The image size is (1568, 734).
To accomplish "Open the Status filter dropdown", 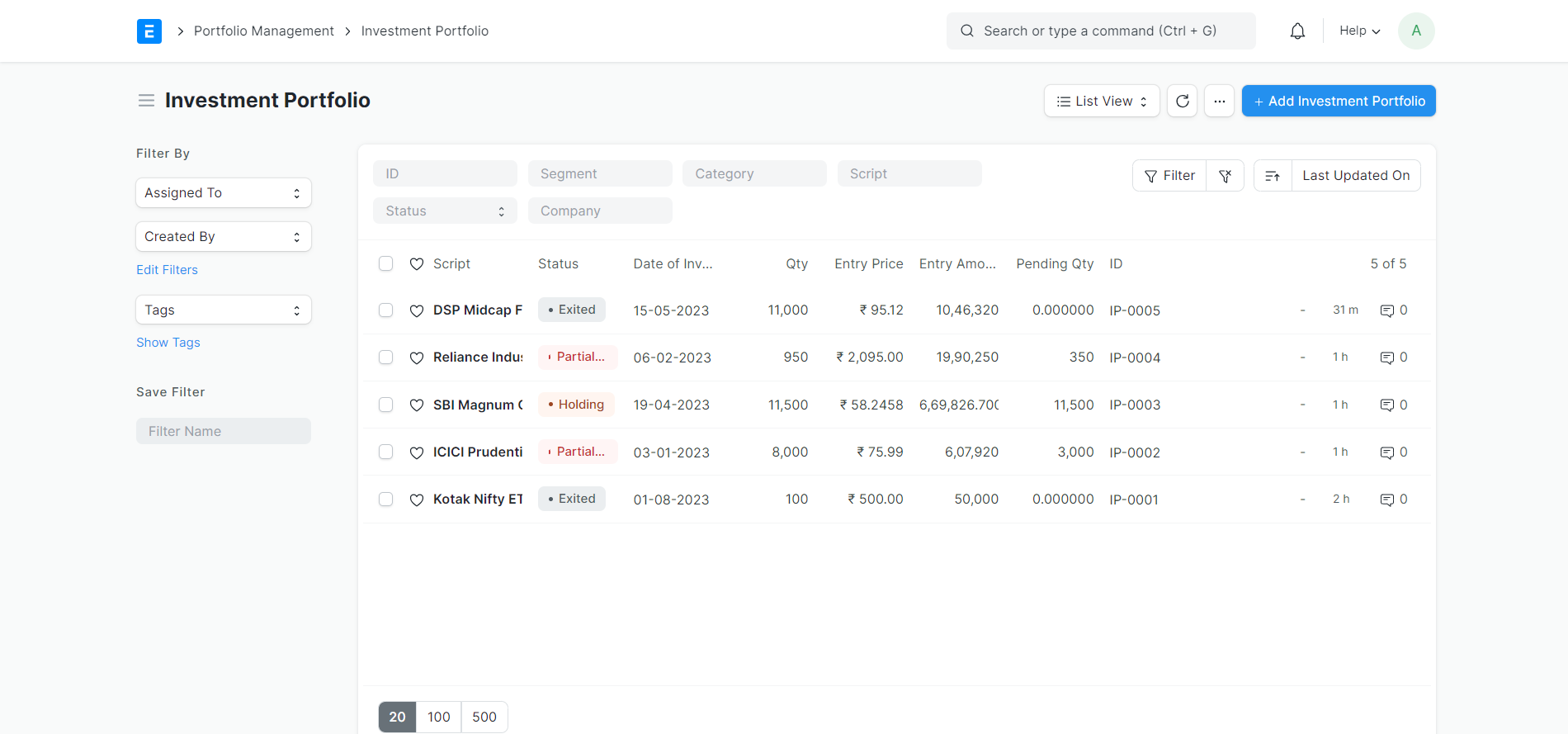I will tap(445, 211).
